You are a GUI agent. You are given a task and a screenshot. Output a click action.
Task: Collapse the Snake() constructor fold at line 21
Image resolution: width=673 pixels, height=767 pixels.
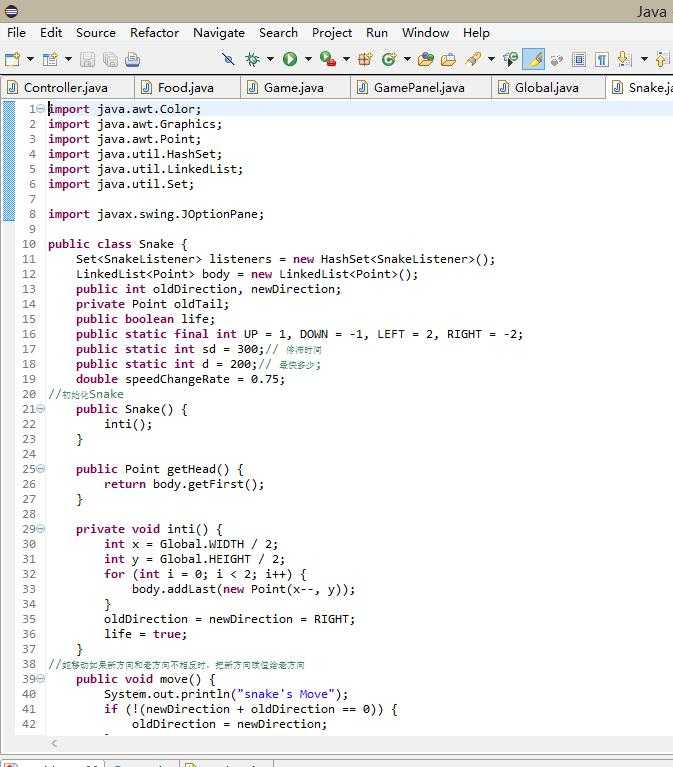point(41,408)
